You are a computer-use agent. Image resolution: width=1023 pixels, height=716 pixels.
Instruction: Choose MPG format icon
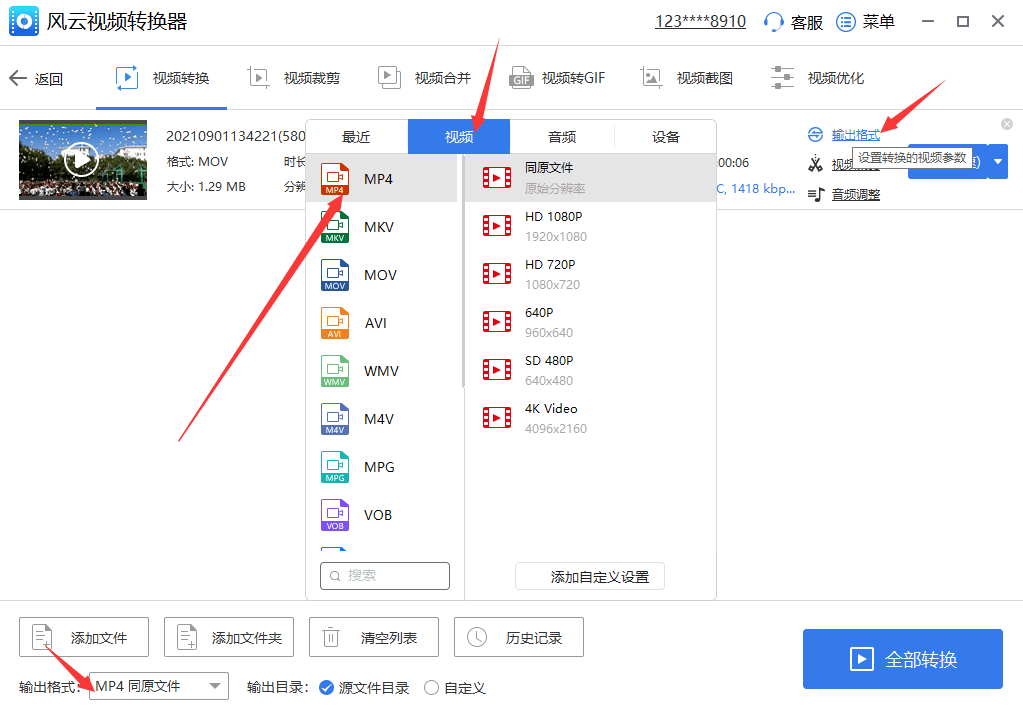(335, 467)
